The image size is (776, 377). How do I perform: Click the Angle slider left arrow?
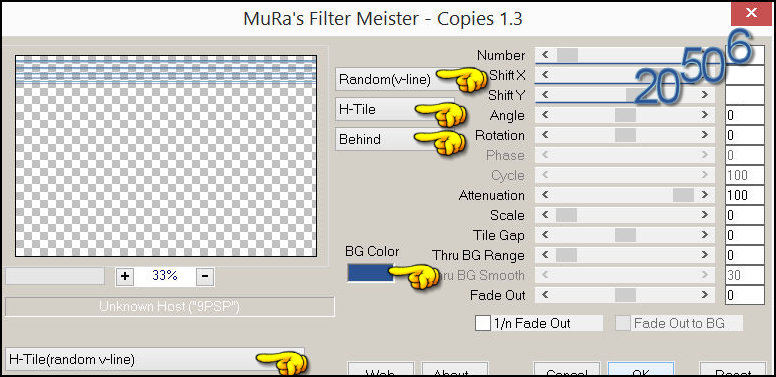pyautogui.click(x=545, y=115)
